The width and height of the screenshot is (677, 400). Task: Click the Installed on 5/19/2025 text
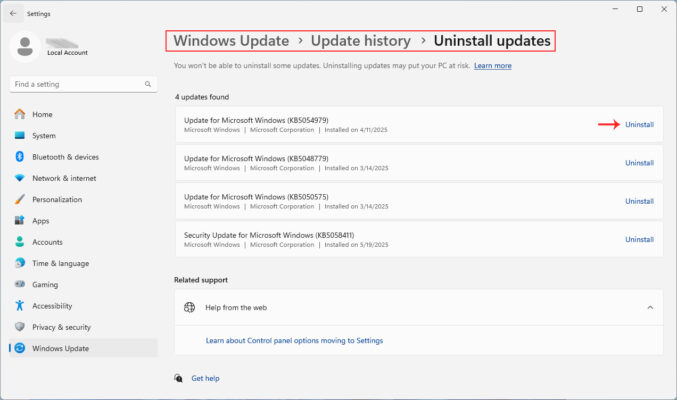[x=356, y=244]
